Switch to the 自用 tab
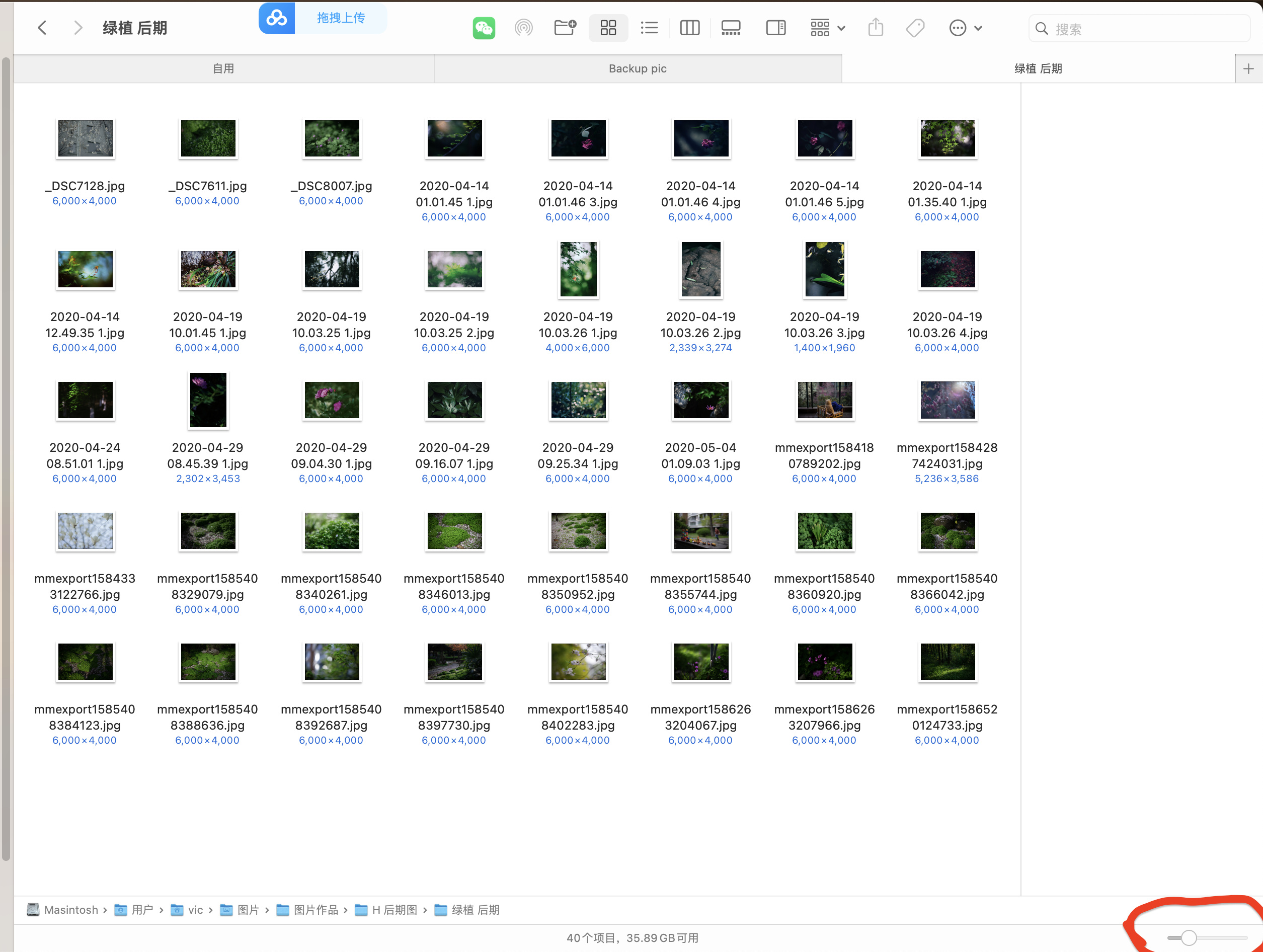The image size is (1263, 952). click(x=223, y=68)
